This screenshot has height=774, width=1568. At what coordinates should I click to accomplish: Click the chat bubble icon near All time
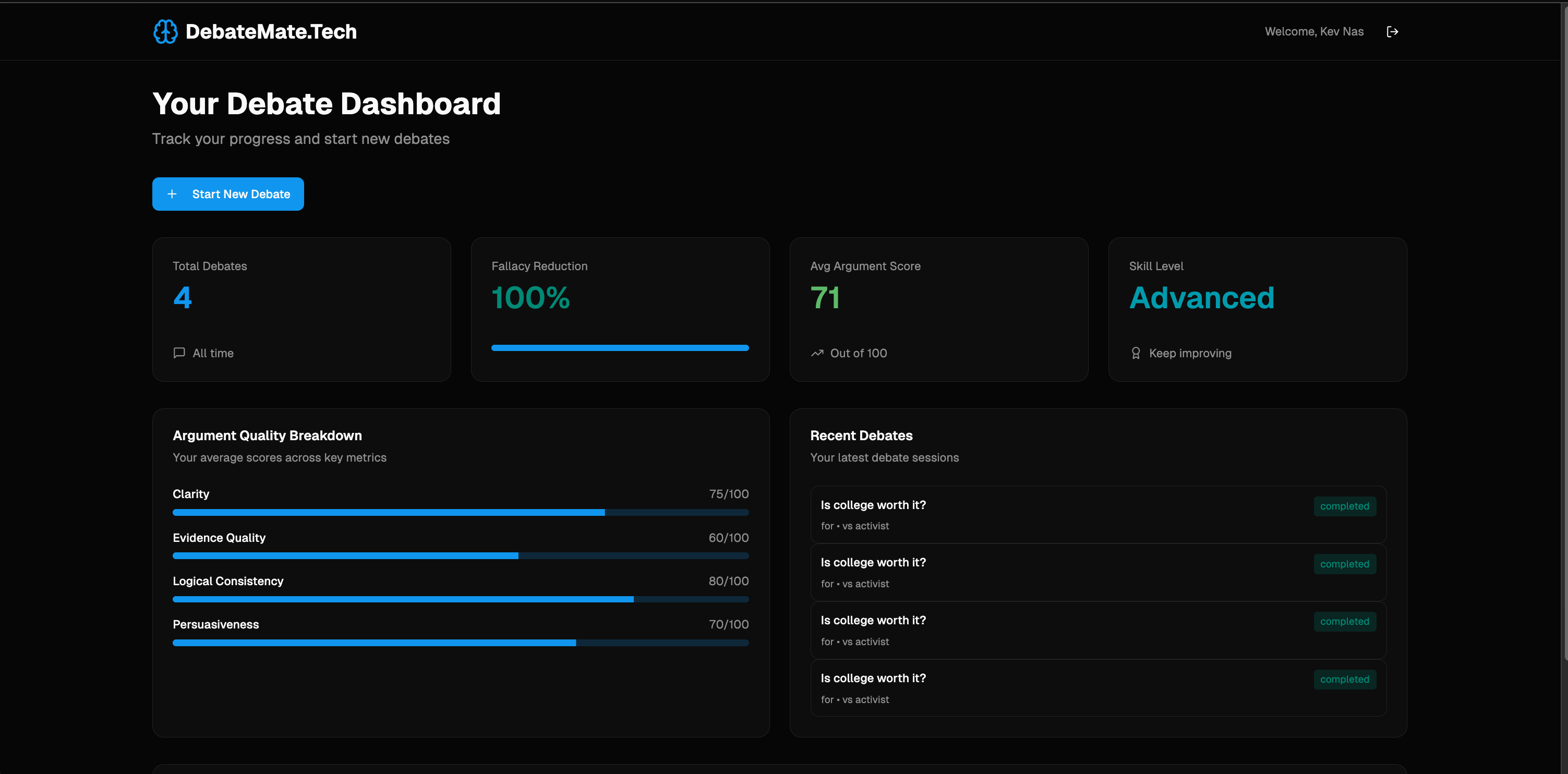coord(179,353)
